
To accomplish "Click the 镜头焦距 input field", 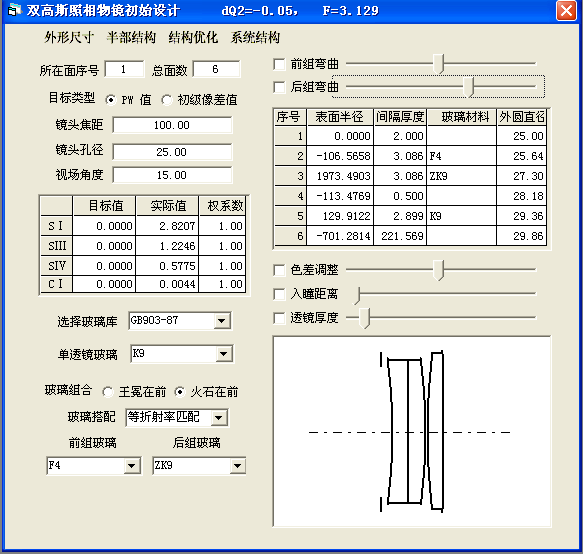I will pyautogui.click(x=172, y=125).
